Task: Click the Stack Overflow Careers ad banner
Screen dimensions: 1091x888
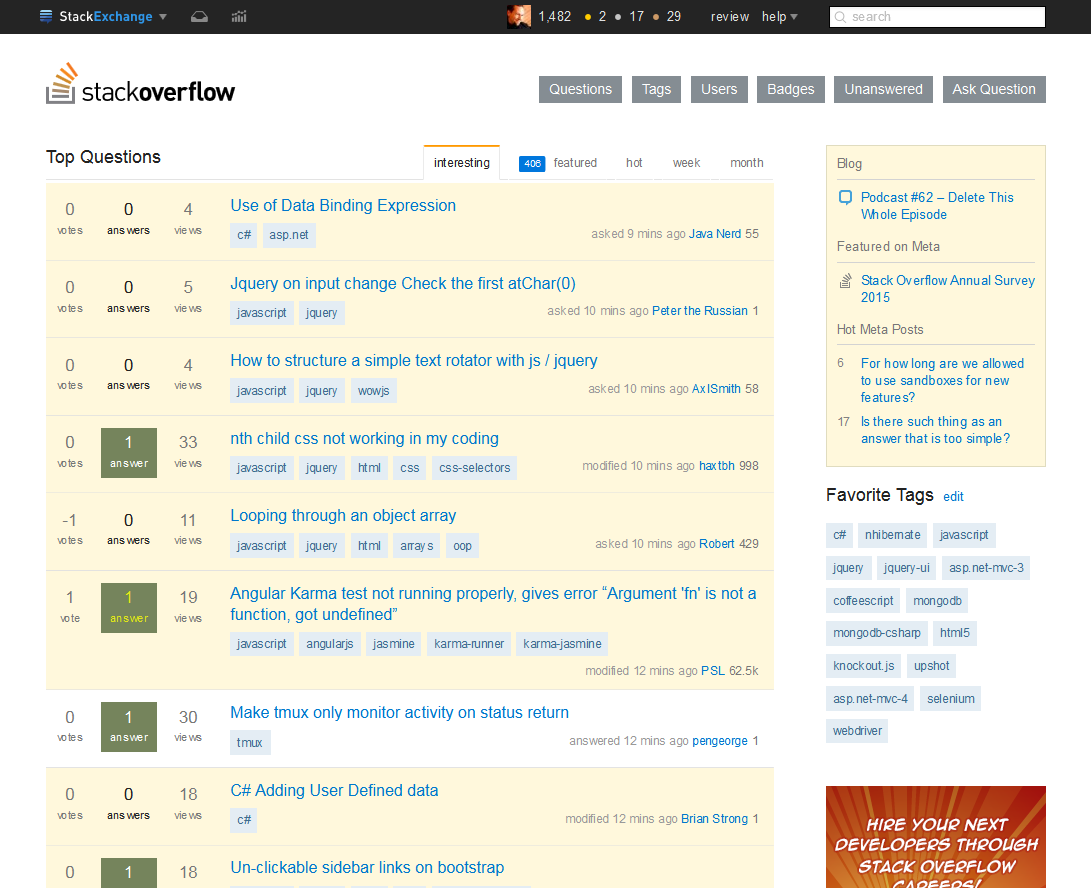Action: click(x=936, y=837)
